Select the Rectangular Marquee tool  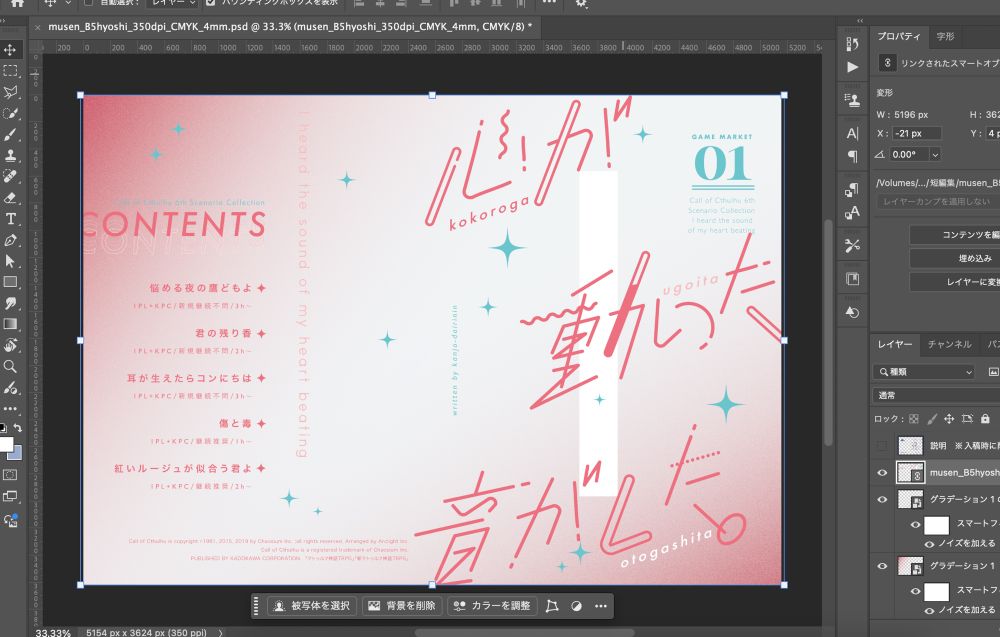[x=10, y=71]
